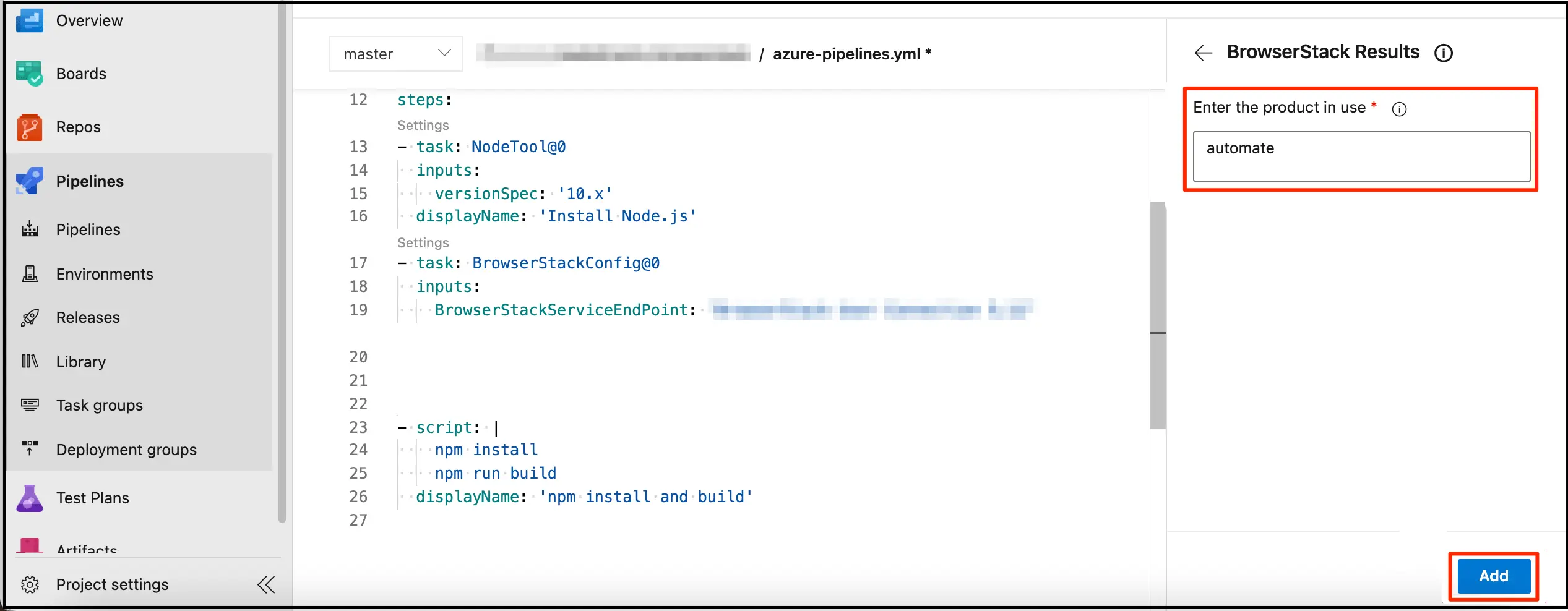Open Library books icon
Viewport: 1568px width, 611px height.
click(29, 361)
